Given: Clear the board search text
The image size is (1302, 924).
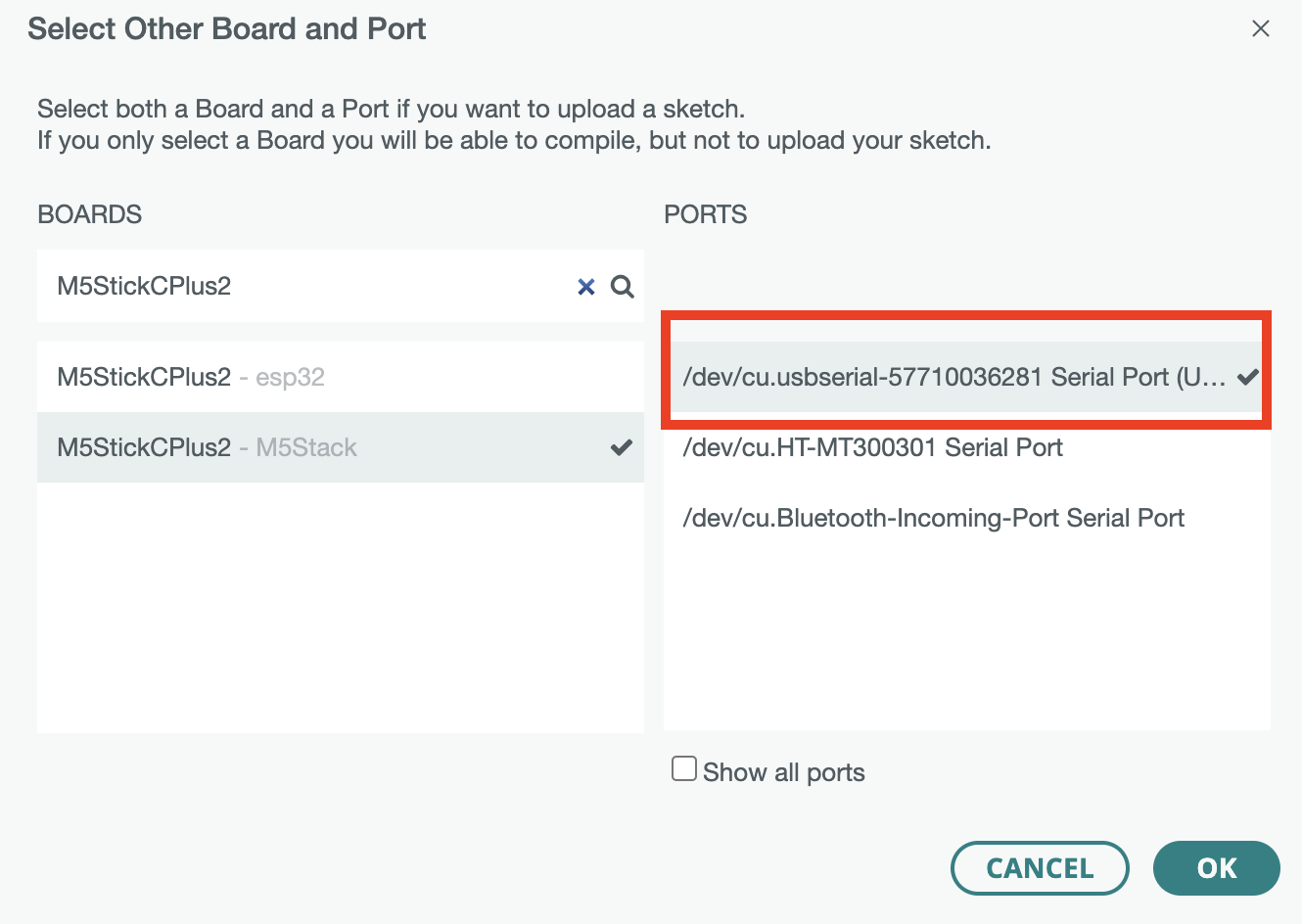Looking at the screenshot, I should (585, 287).
